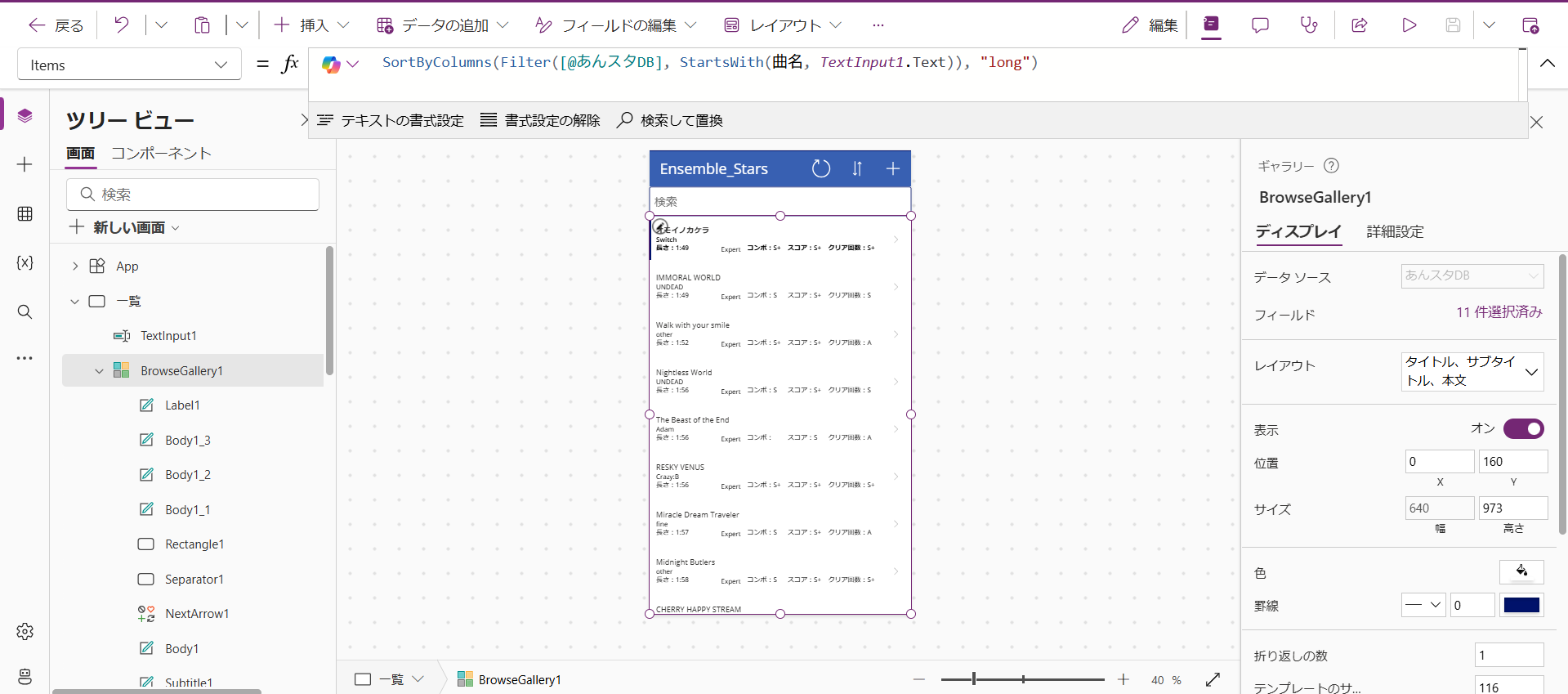1568x694 pixels.
Task: Open Tree view layers icon in left rail
Action: click(x=25, y=116)
